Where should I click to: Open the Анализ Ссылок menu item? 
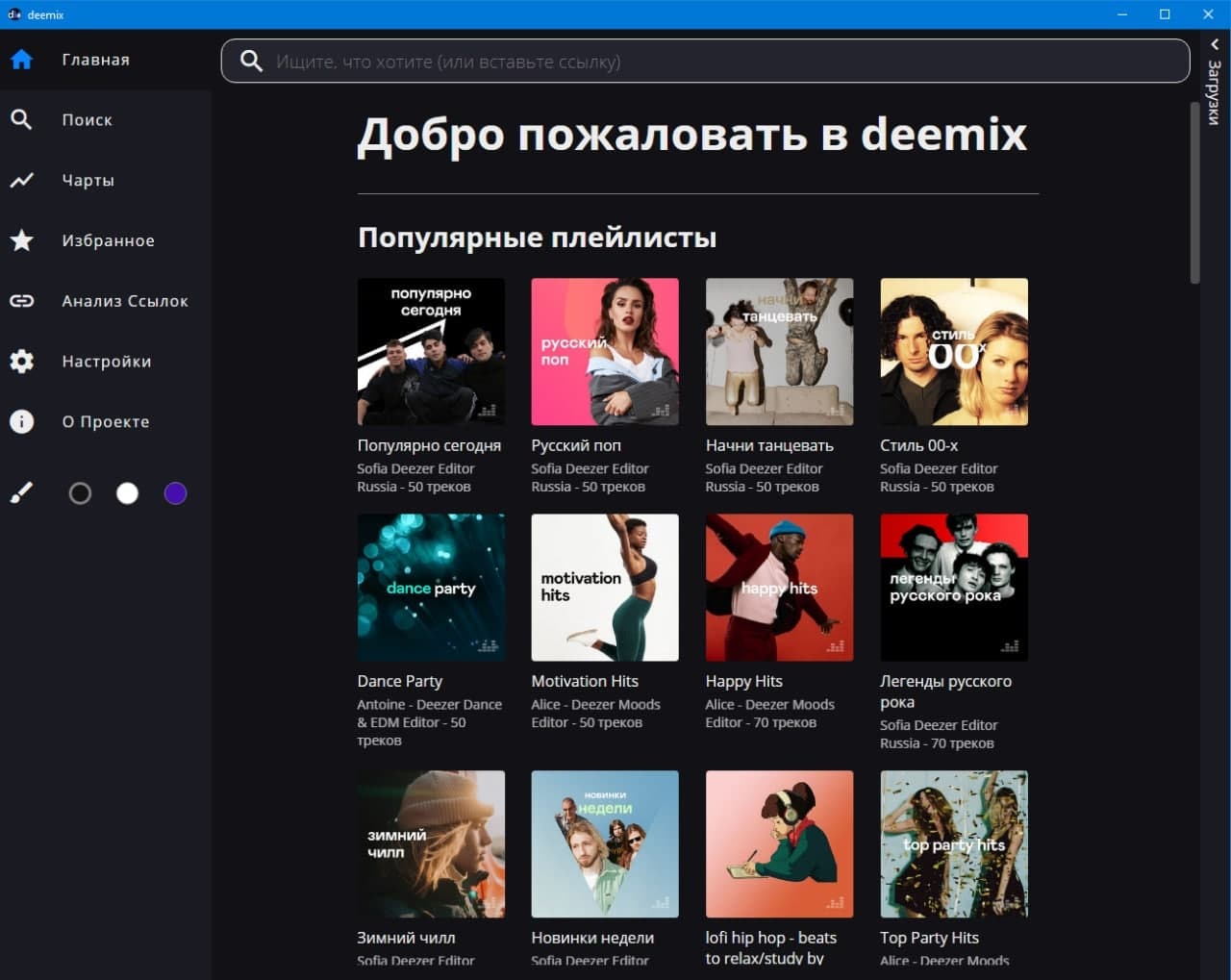(125, 301)
